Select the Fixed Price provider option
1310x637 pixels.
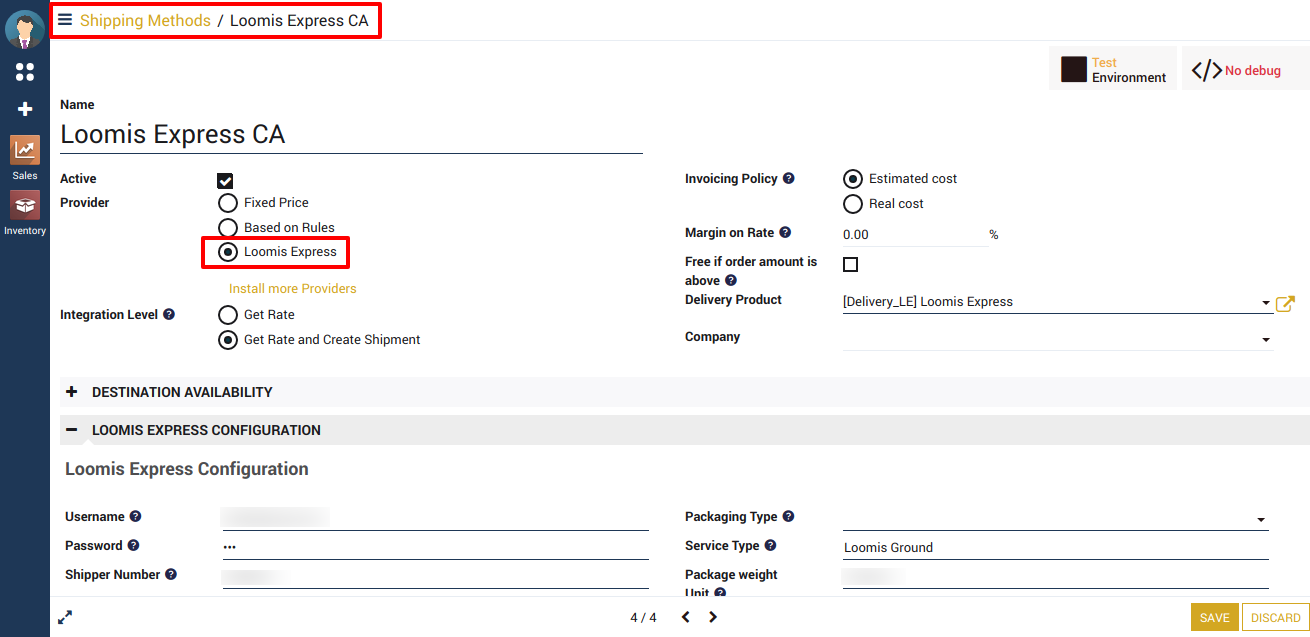(x=228, y=203)
